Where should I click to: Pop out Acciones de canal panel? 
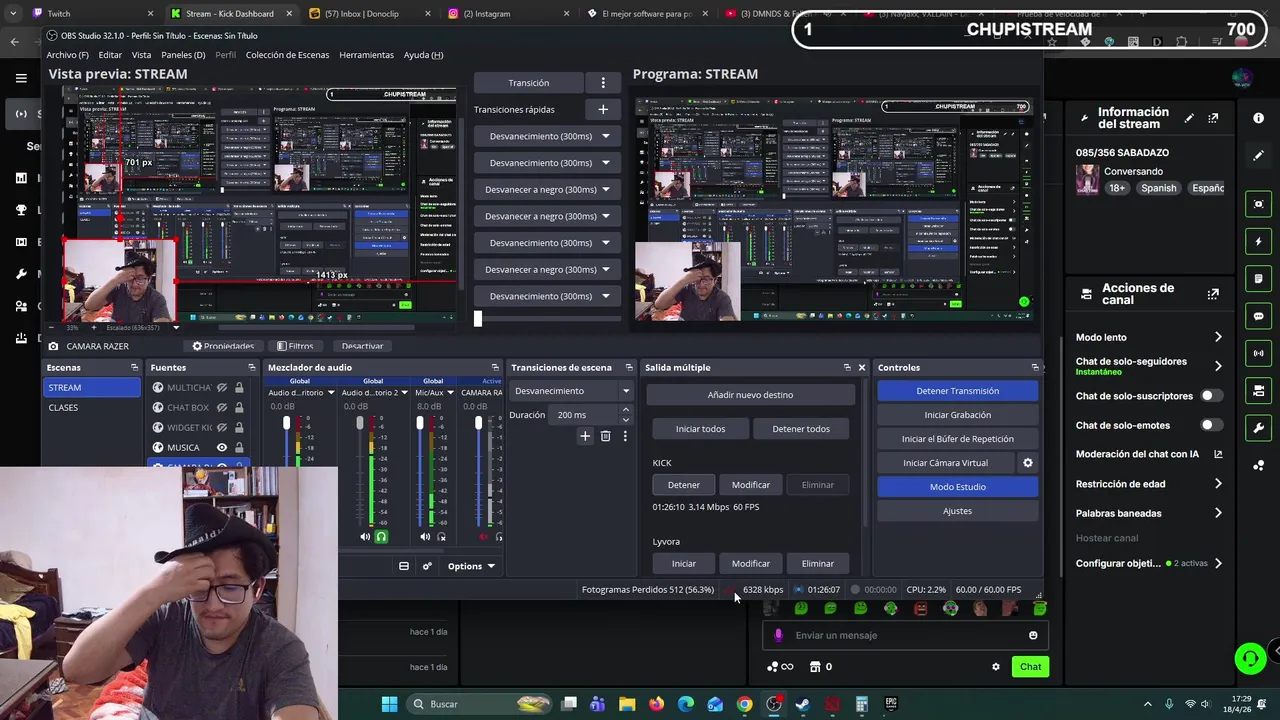(1213, 294)
